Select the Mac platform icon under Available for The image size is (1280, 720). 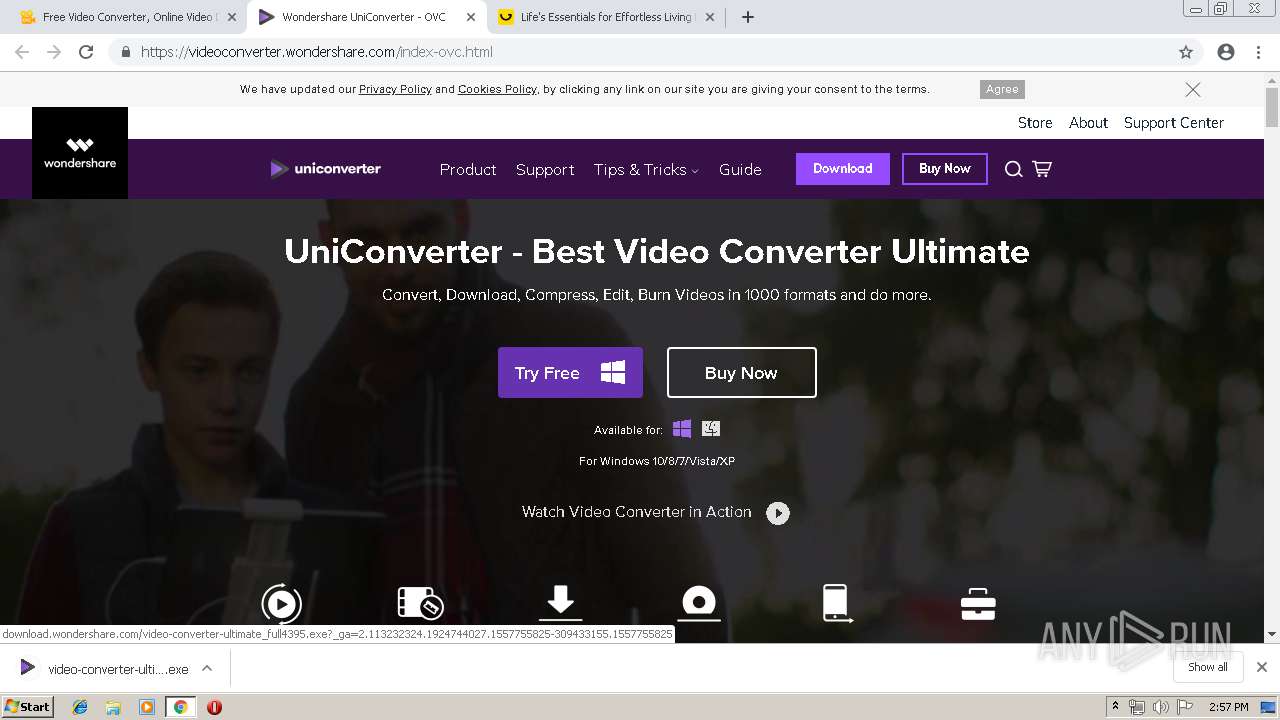[711, 429]
